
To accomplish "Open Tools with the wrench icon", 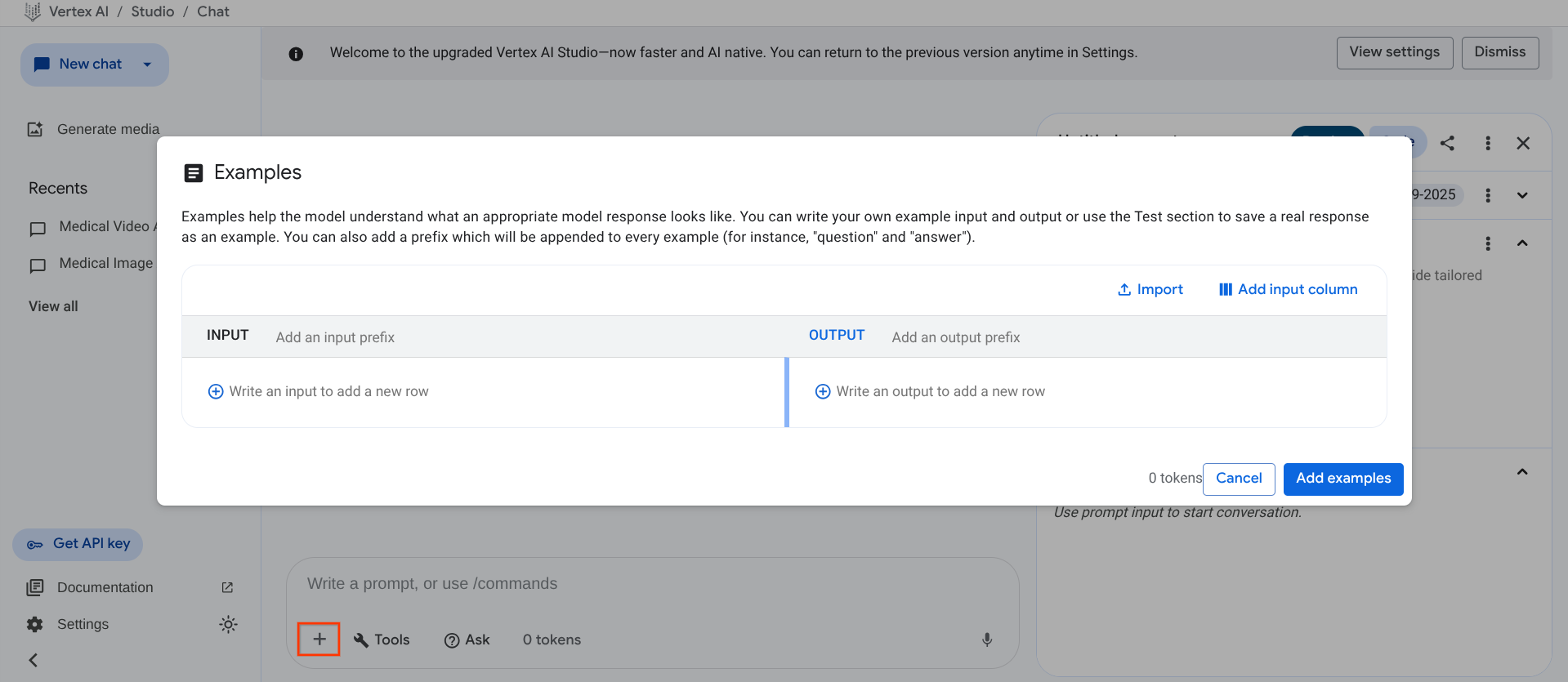I will coord(382,640).
